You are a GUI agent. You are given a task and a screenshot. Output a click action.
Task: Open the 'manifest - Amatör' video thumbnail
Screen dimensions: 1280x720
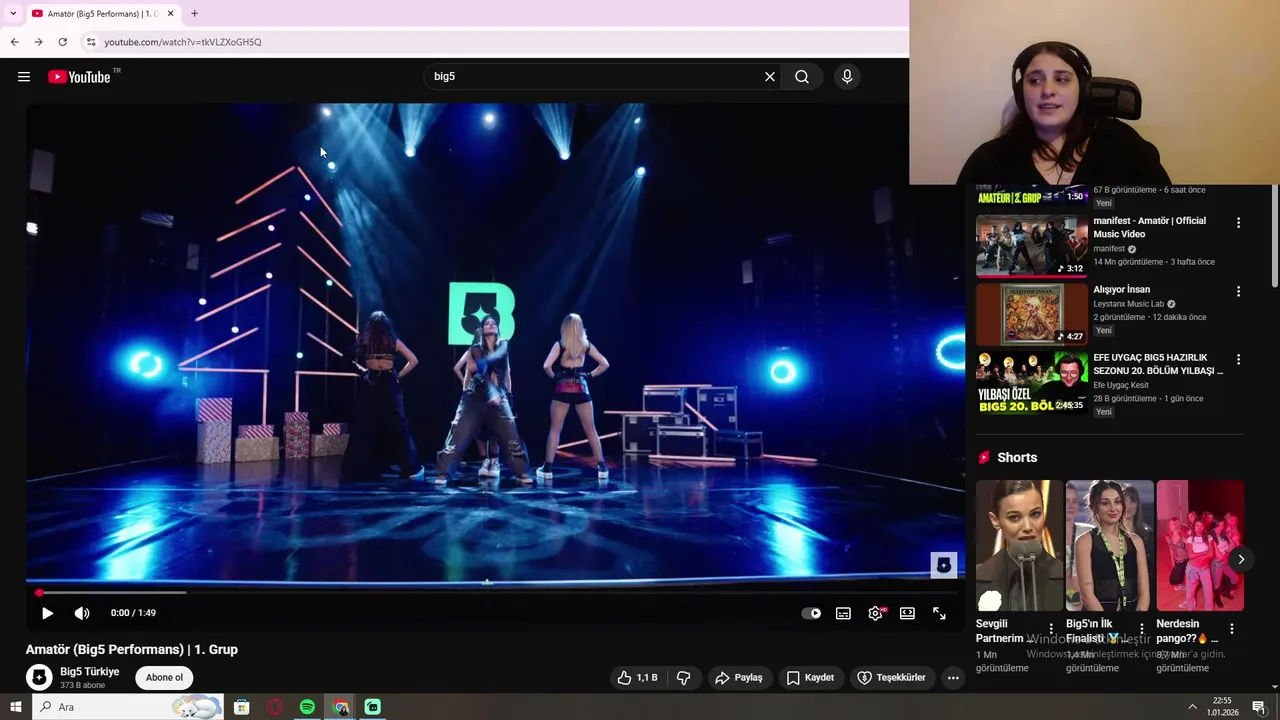tap(1032, 245)
